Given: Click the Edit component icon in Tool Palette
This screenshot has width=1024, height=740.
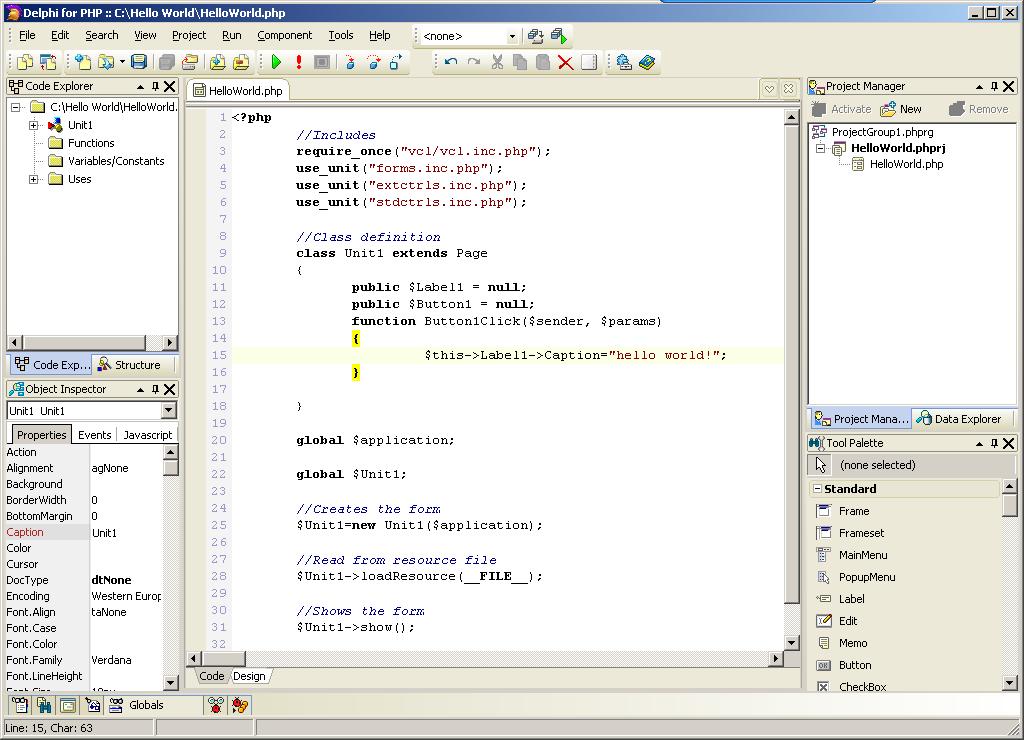Looking at the screenshot, I should pyautogui.click(x=824, y=620).
